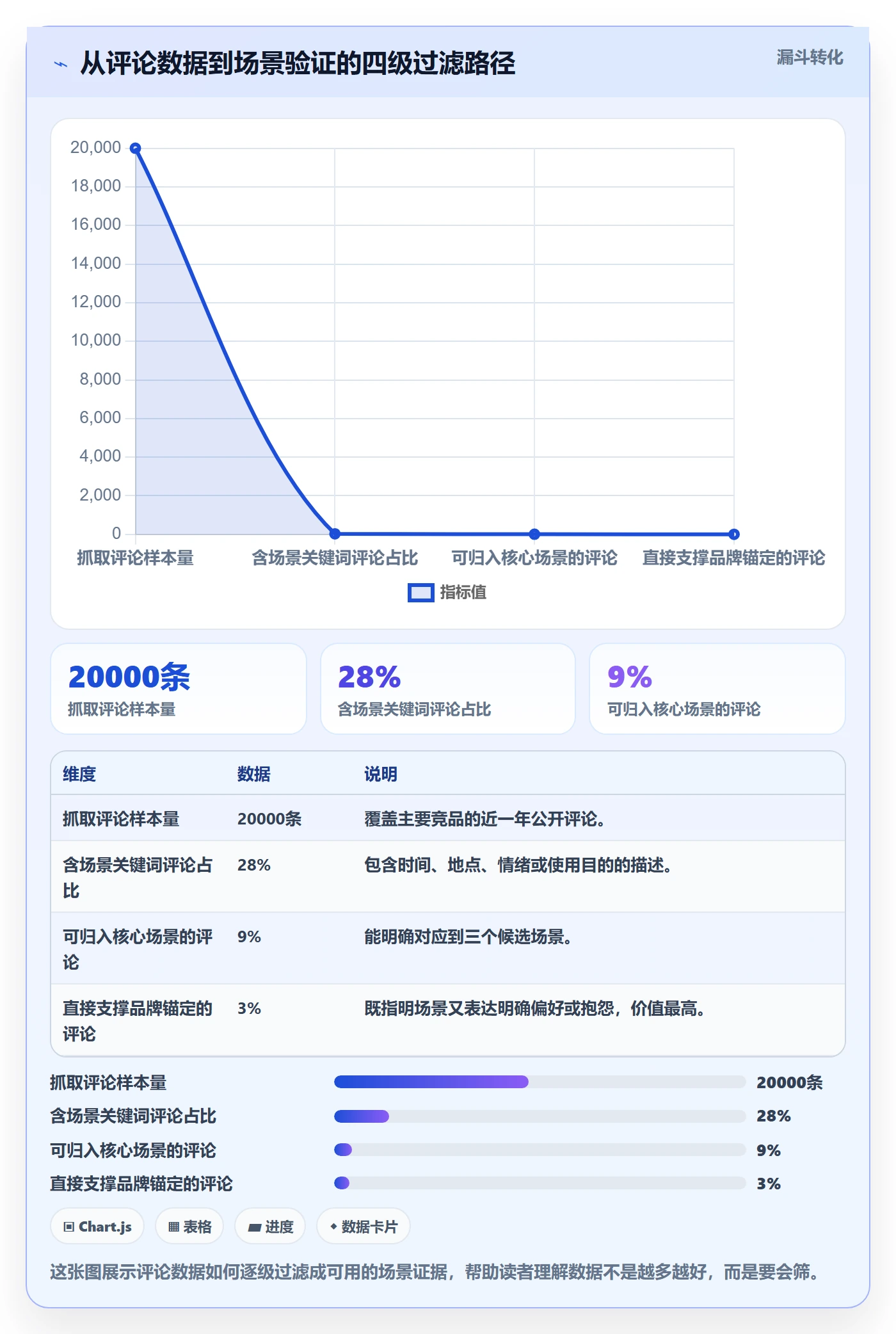Click the y-axis label 10,000

coord(96,340)
